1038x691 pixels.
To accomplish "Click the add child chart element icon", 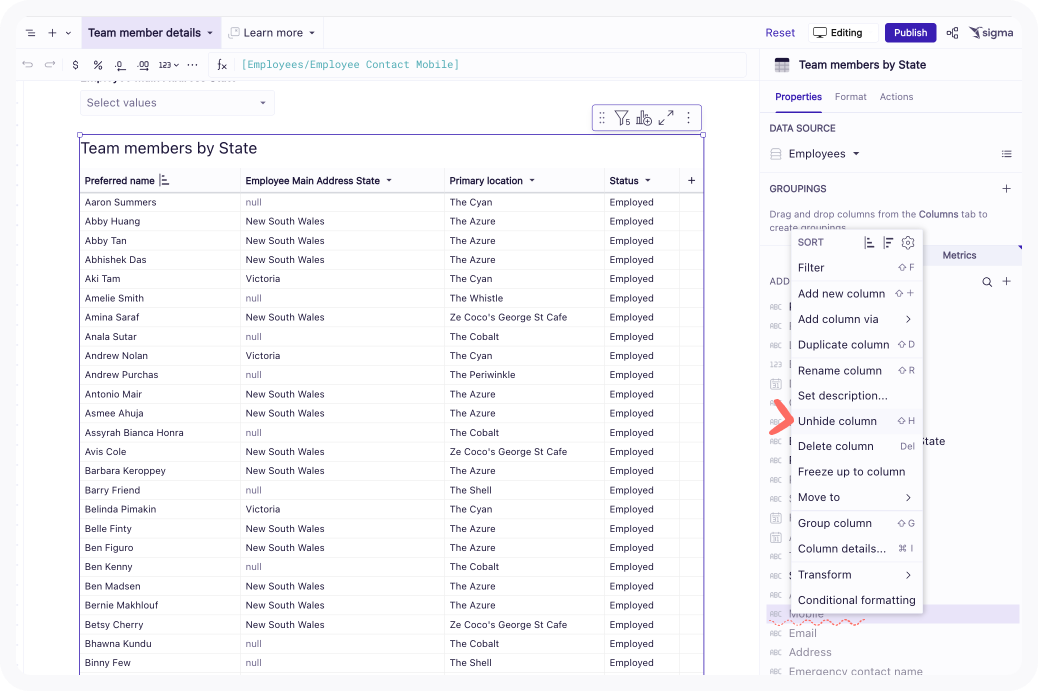I will click(x=644, y=118).
